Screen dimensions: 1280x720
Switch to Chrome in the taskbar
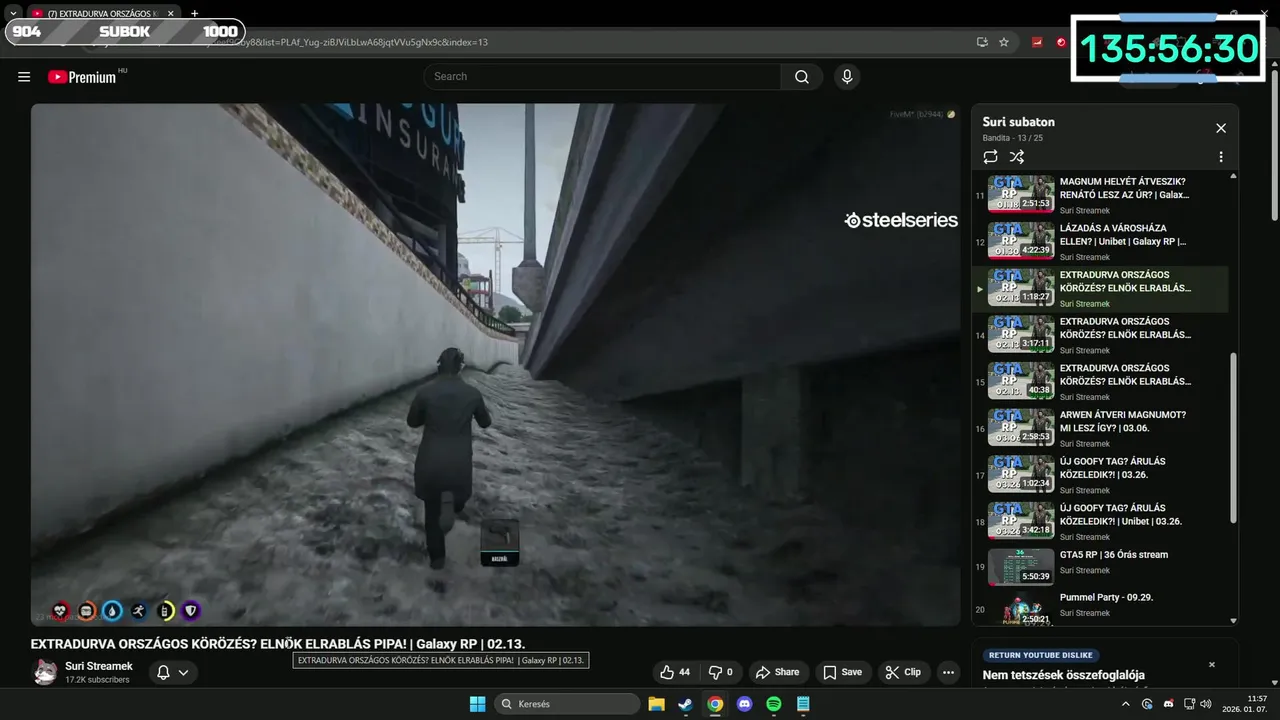(x=715, y=704)
